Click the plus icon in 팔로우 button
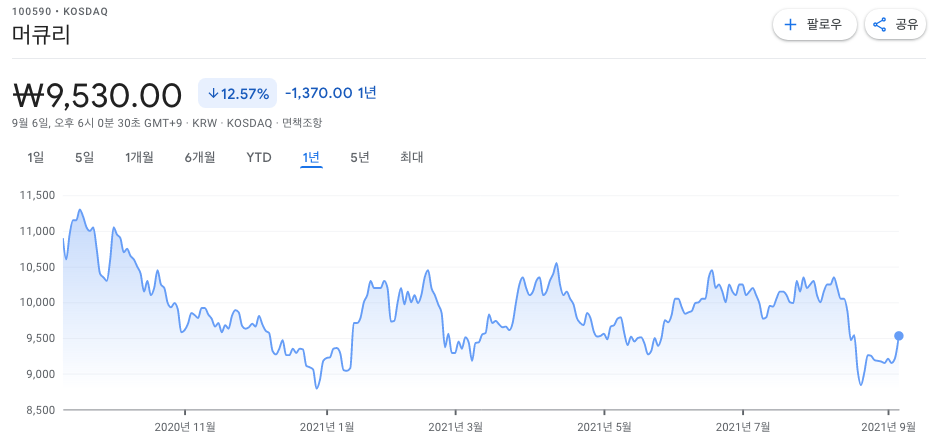The width and height of the screenshot is (929, 443). pyautogui.click(x=790, y=25)
